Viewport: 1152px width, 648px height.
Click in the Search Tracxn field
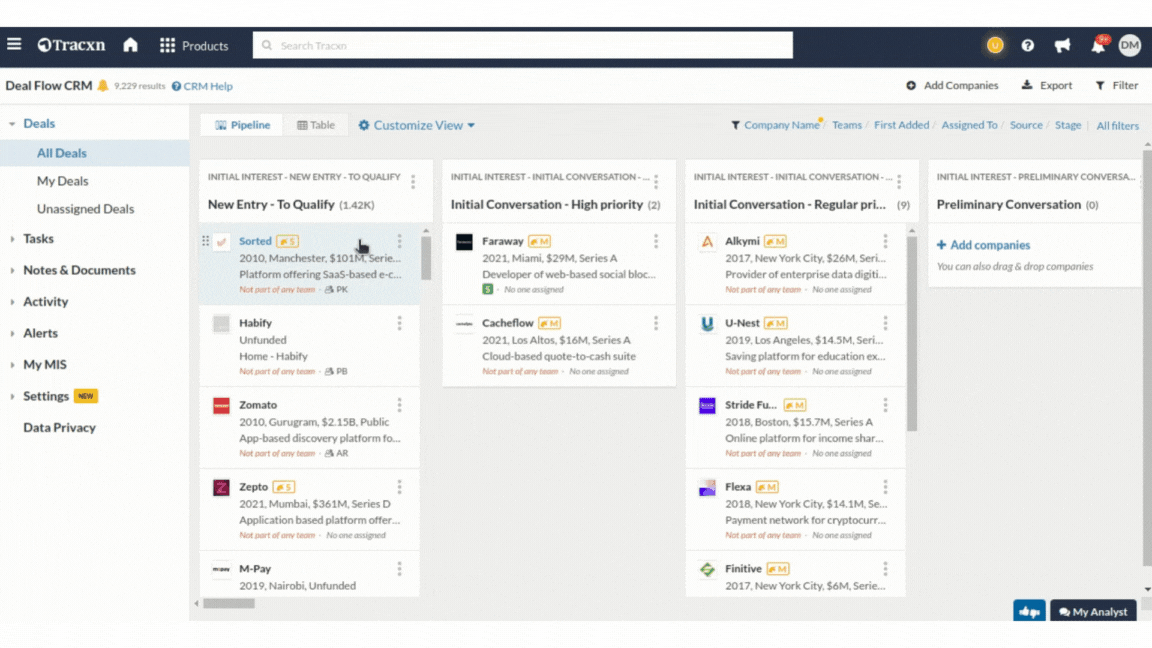tap(523, 45)
